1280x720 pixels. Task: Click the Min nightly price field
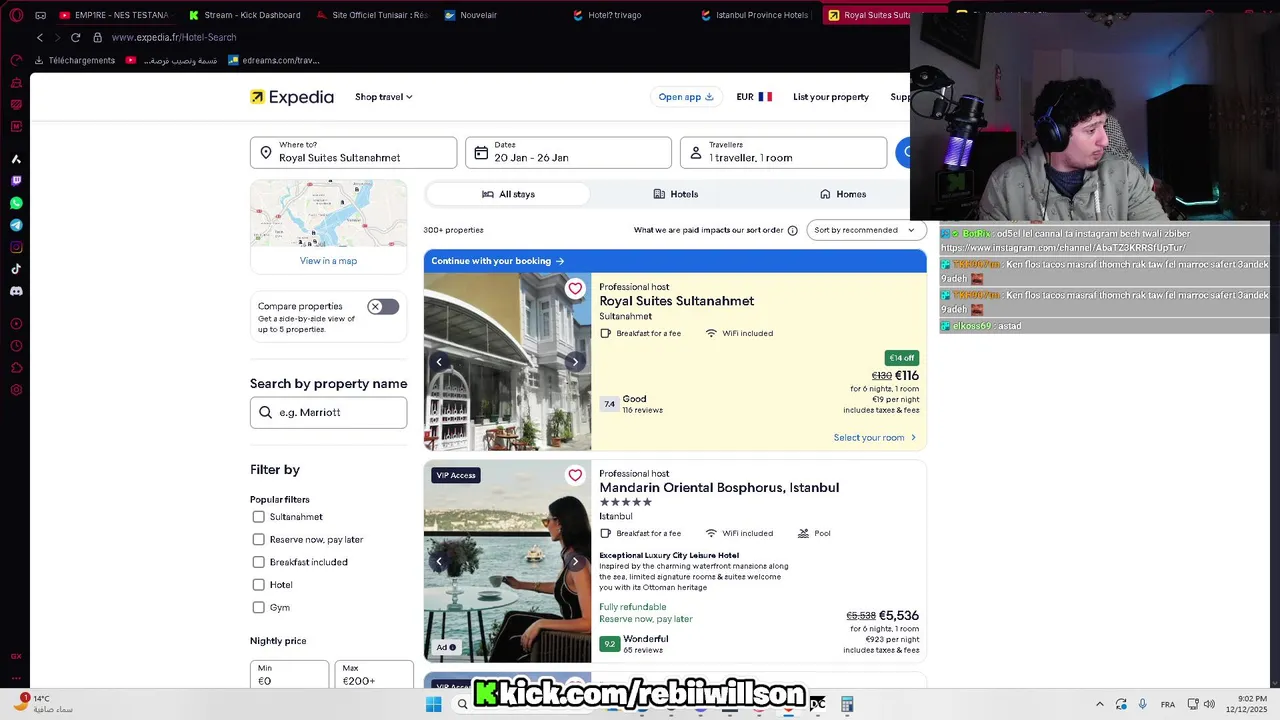[x=289, y=674]
